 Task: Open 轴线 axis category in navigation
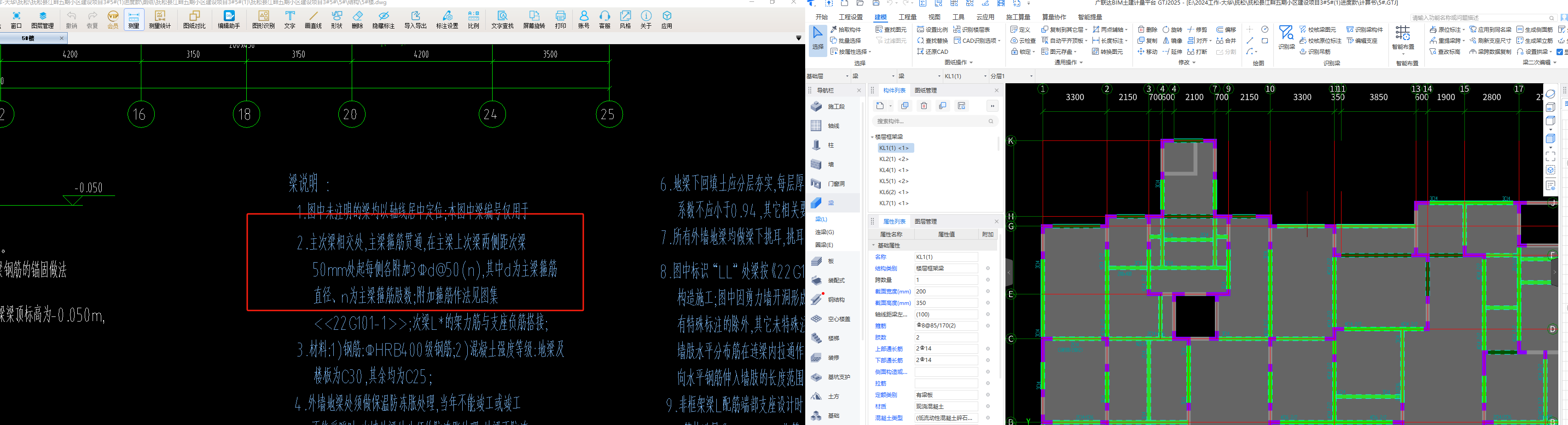pyautogui.click(x=825, y=126)
